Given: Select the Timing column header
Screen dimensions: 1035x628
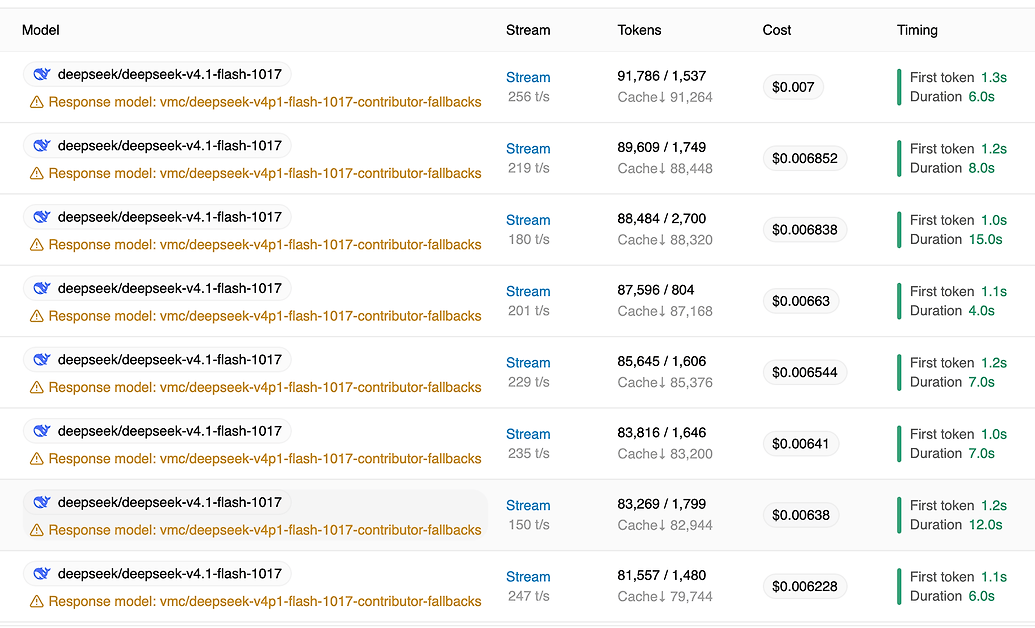Looking at the screenshot, I should click(x=917, y=30).
